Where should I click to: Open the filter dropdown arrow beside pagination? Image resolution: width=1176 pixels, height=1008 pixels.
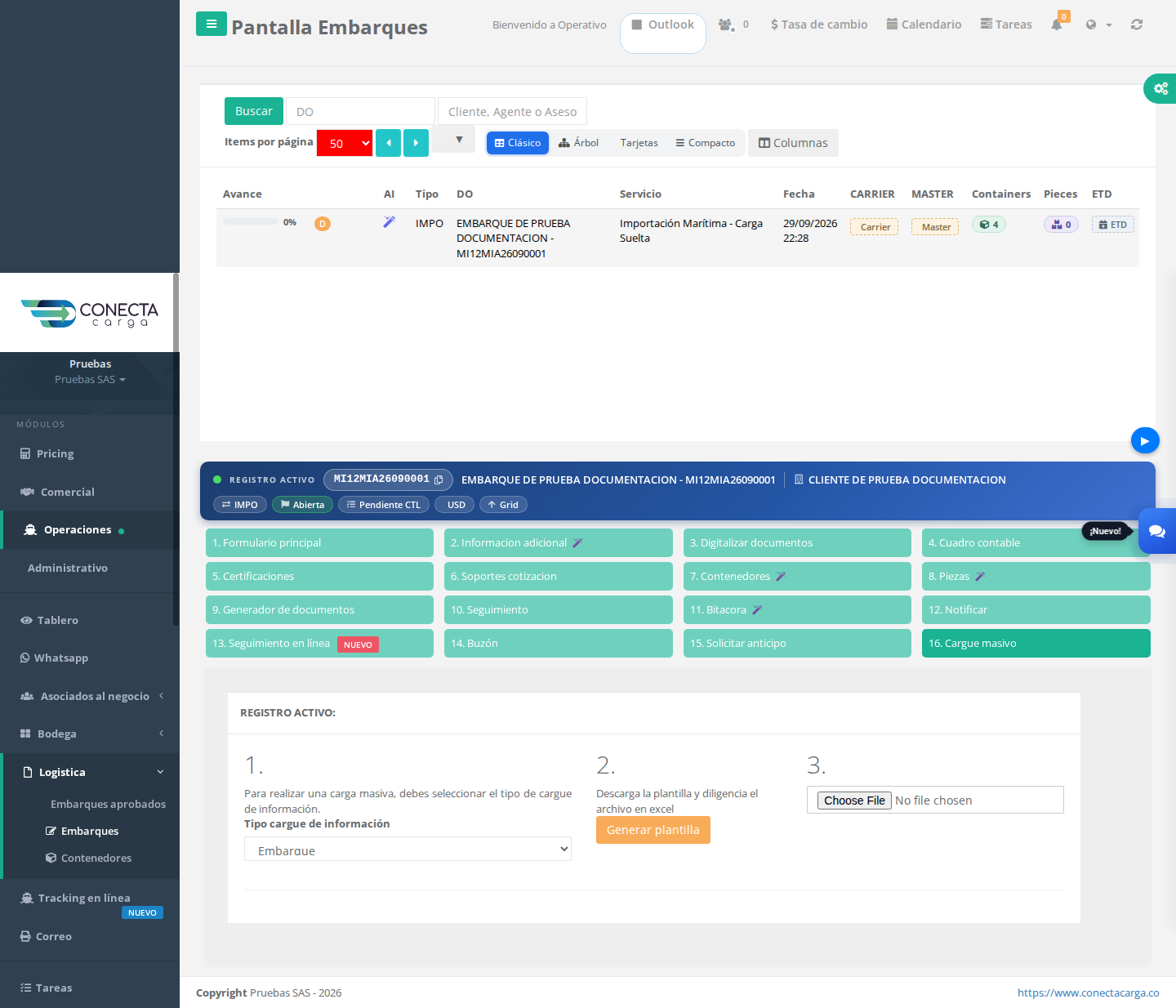pos(453,140)
